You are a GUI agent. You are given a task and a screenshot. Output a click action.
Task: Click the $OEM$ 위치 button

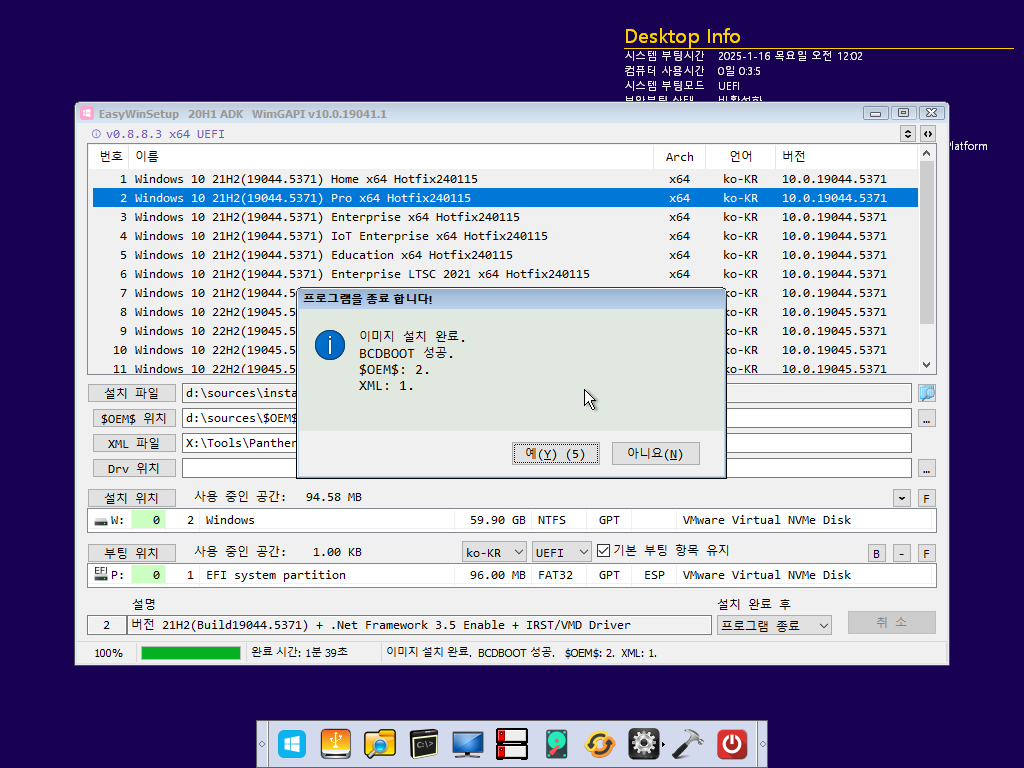pos(134,418)
